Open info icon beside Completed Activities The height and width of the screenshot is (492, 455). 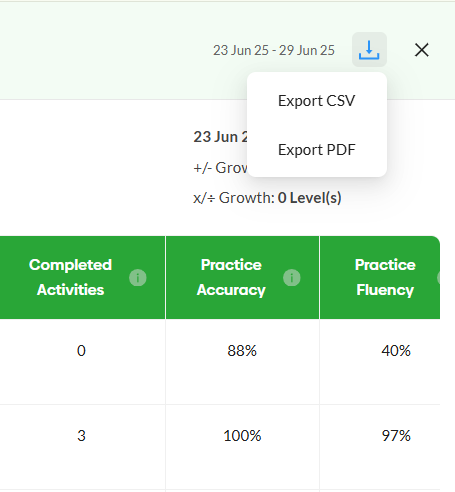click(x=138, y=277)
